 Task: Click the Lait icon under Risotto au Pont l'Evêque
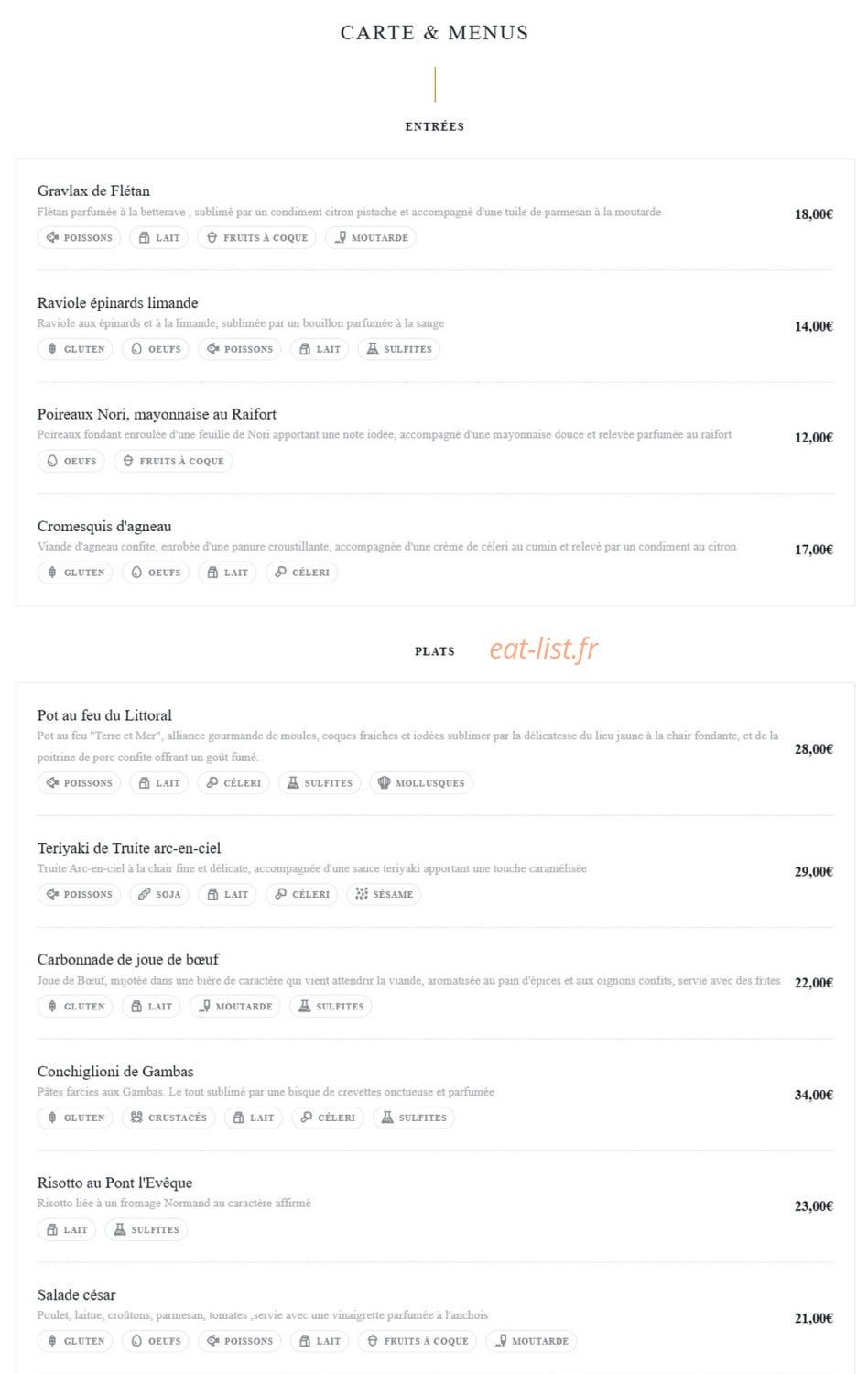(x=52, y=1229)
